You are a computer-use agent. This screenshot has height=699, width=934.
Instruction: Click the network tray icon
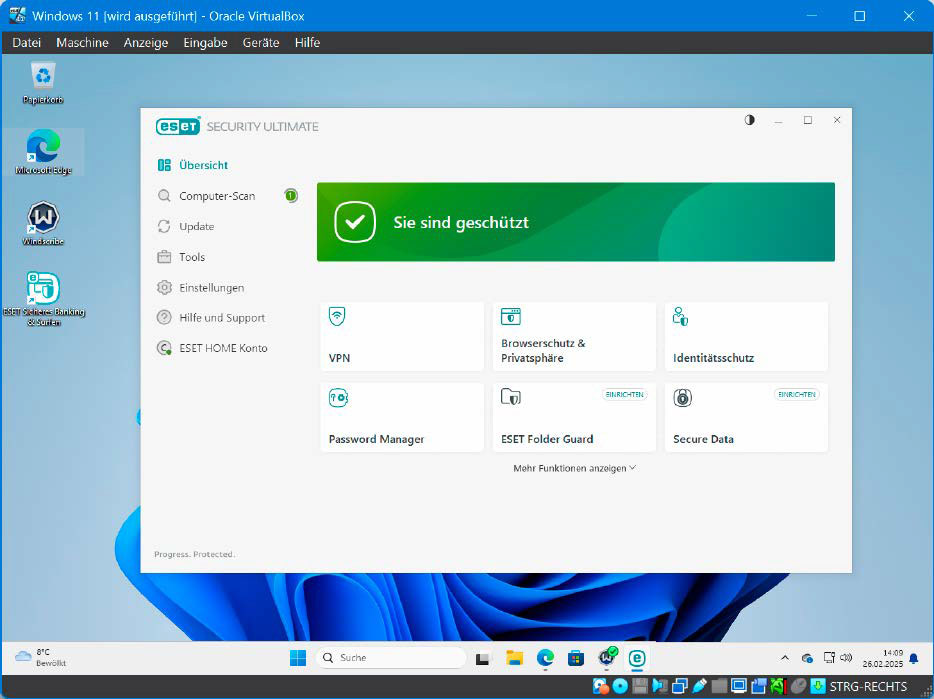coord(829,658)
